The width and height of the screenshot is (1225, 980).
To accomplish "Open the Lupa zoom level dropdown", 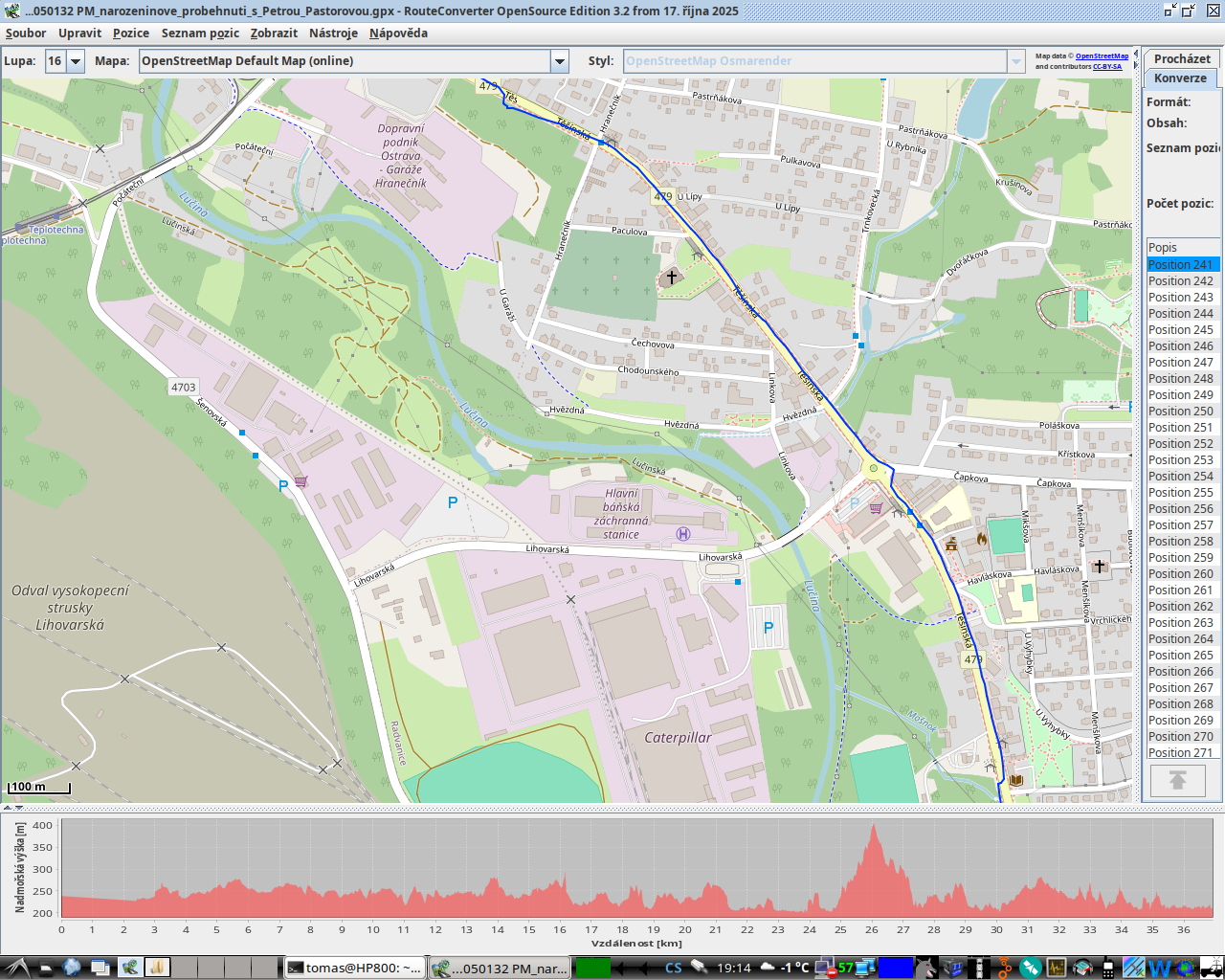I will tap(76, 61).
